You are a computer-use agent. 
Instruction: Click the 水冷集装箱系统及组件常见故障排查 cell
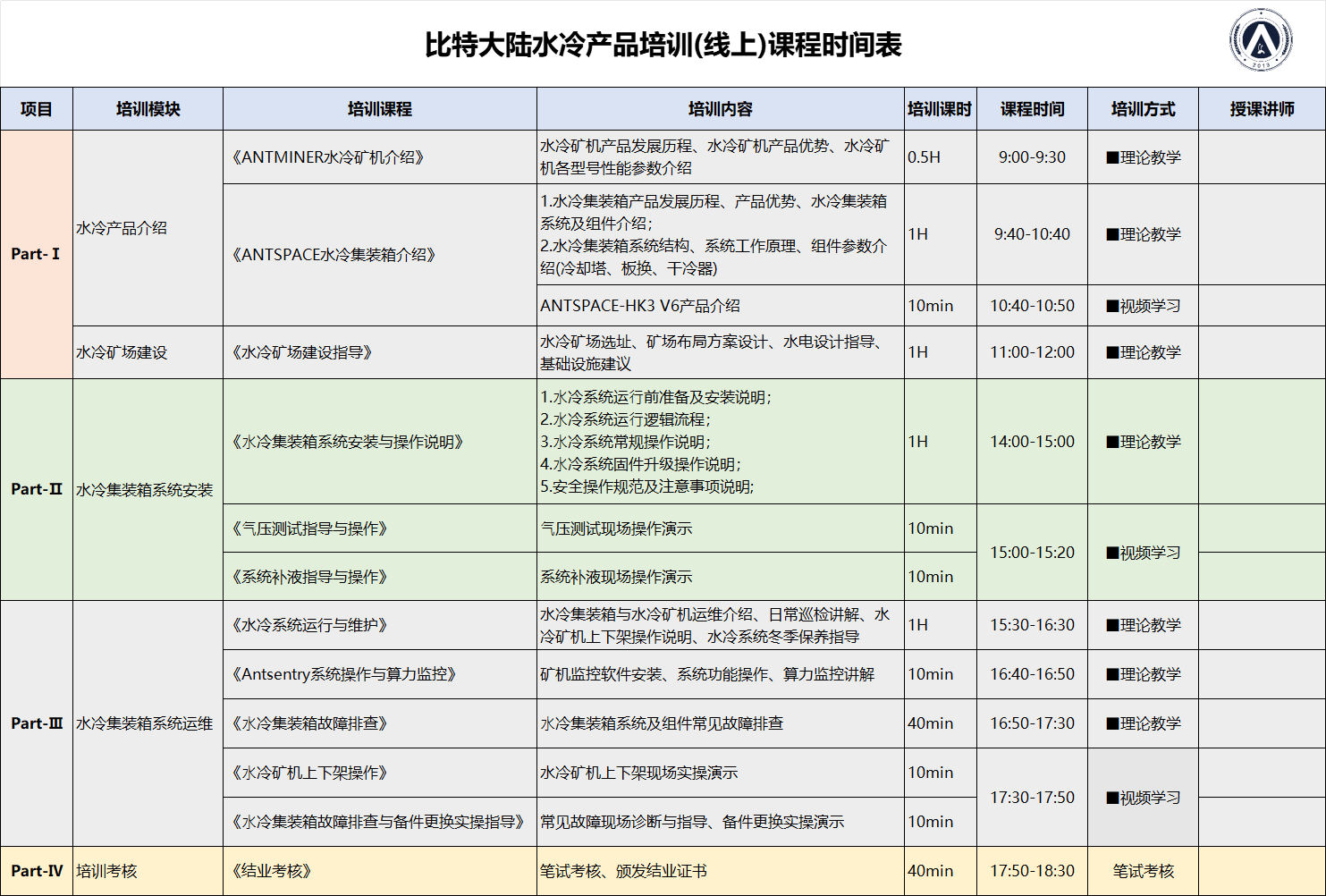tap(721, 723)
